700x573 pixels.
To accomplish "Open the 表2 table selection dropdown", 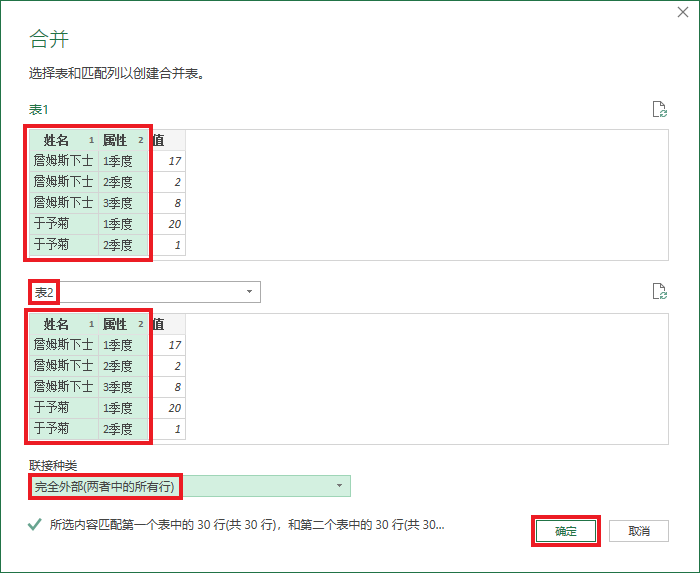I will pyautogui.click(x=145, y=292).
